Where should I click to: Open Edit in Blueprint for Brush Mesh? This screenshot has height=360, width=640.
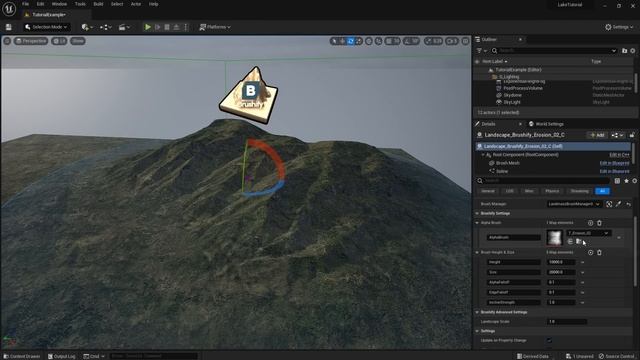click(614, 163)
